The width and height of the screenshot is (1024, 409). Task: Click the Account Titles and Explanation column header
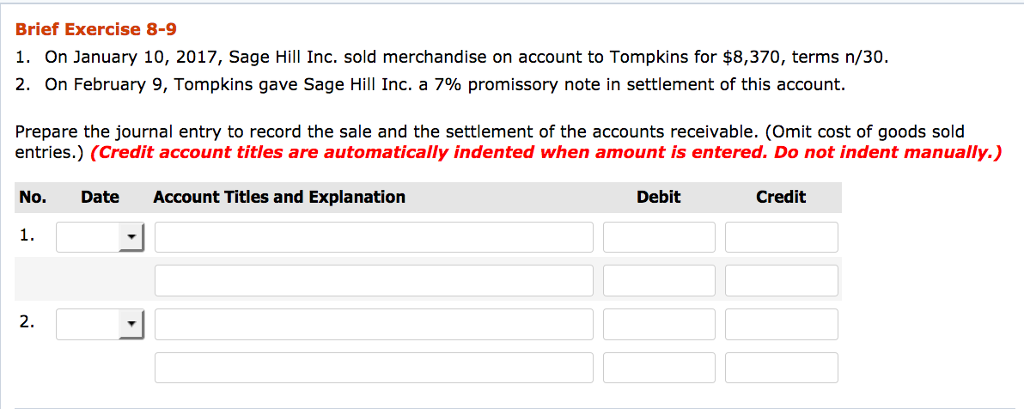pos(280,197)
